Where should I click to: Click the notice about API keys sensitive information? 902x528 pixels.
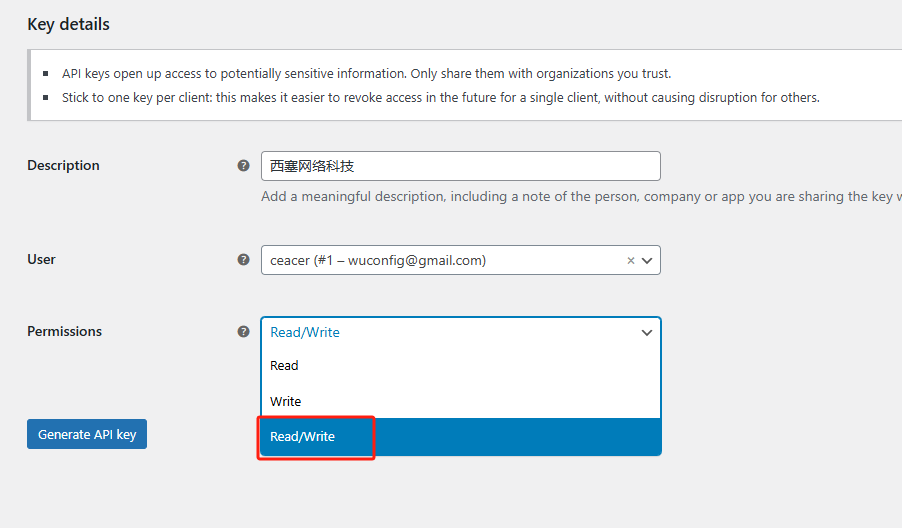pos(366,74)
